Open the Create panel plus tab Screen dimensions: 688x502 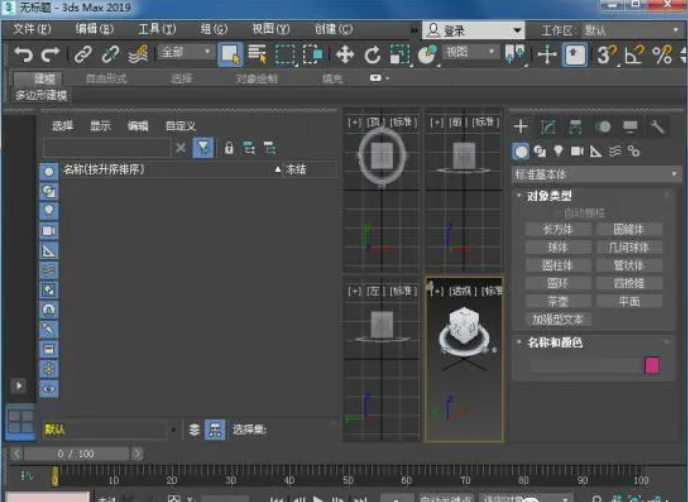(520, 127)
